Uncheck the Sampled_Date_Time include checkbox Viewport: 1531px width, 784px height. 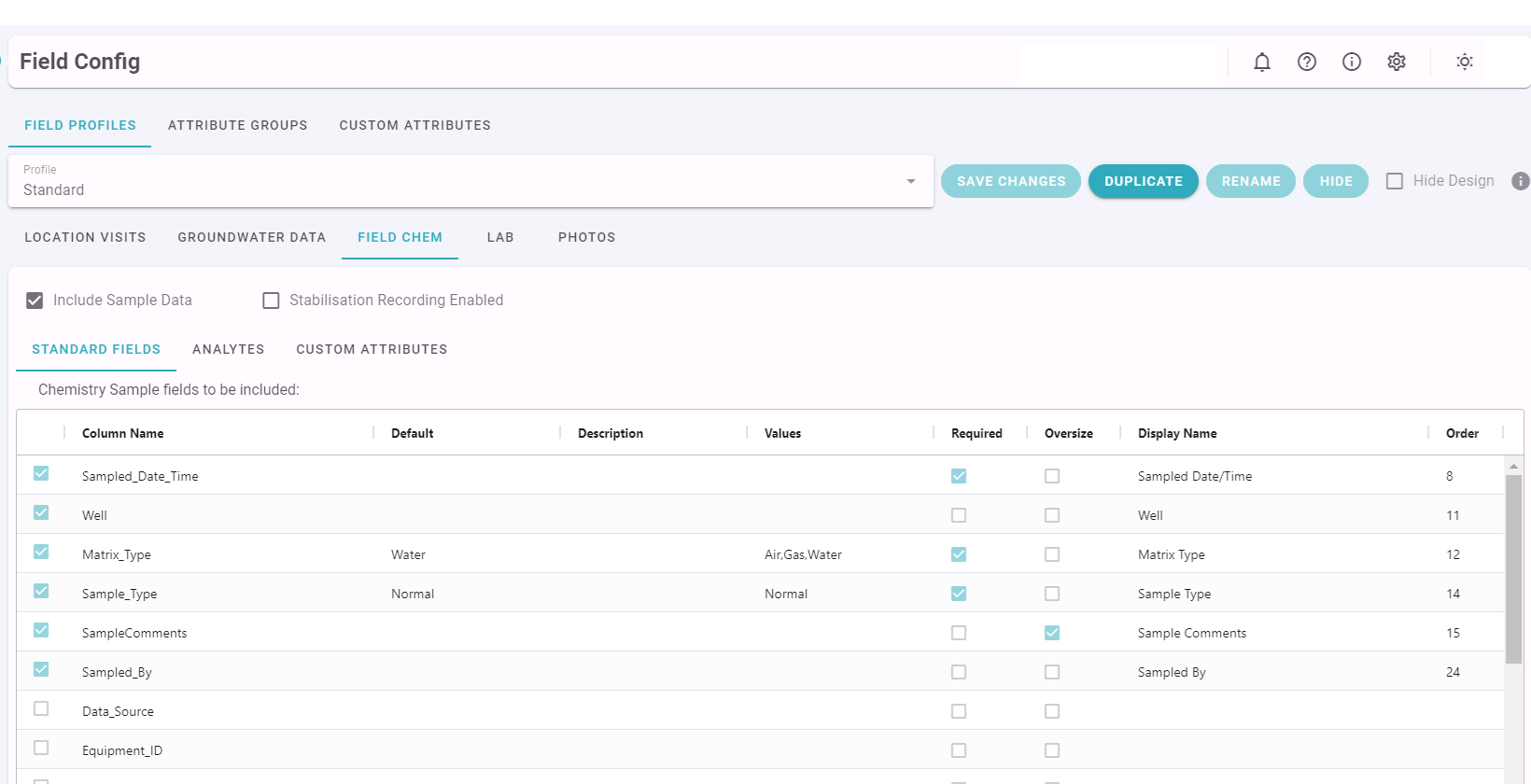click(41, 473)
